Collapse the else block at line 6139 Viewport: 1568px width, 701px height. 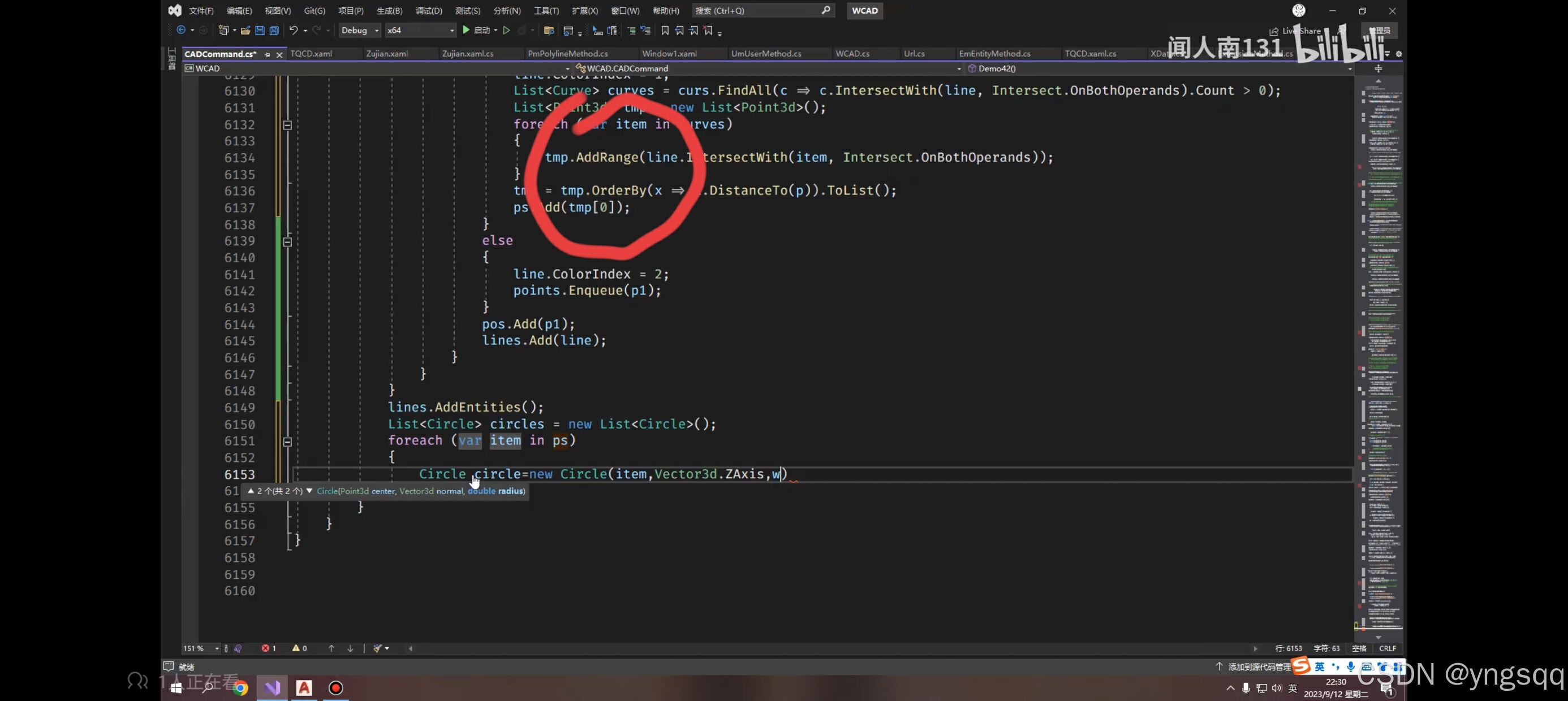tap(287, 241)
